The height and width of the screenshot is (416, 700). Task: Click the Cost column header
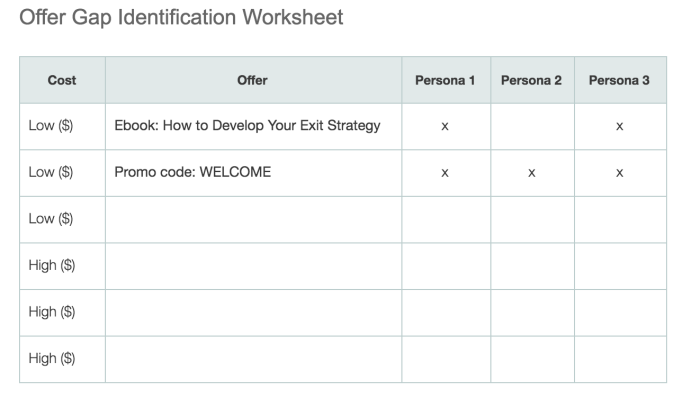pyautogui.click(x=62, y=80)
